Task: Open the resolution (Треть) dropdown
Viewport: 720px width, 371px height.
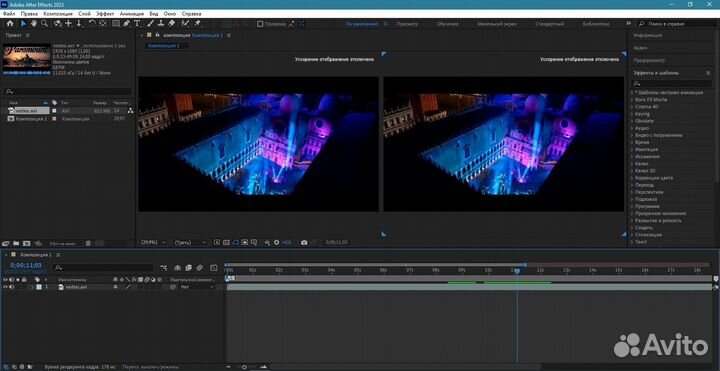Action: [191, 242]
